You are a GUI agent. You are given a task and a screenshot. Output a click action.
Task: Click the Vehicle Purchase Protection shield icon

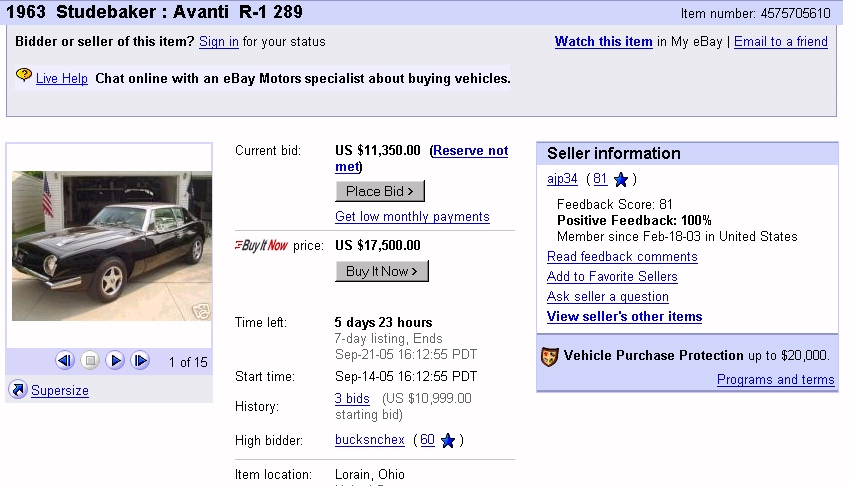point(550,356)
